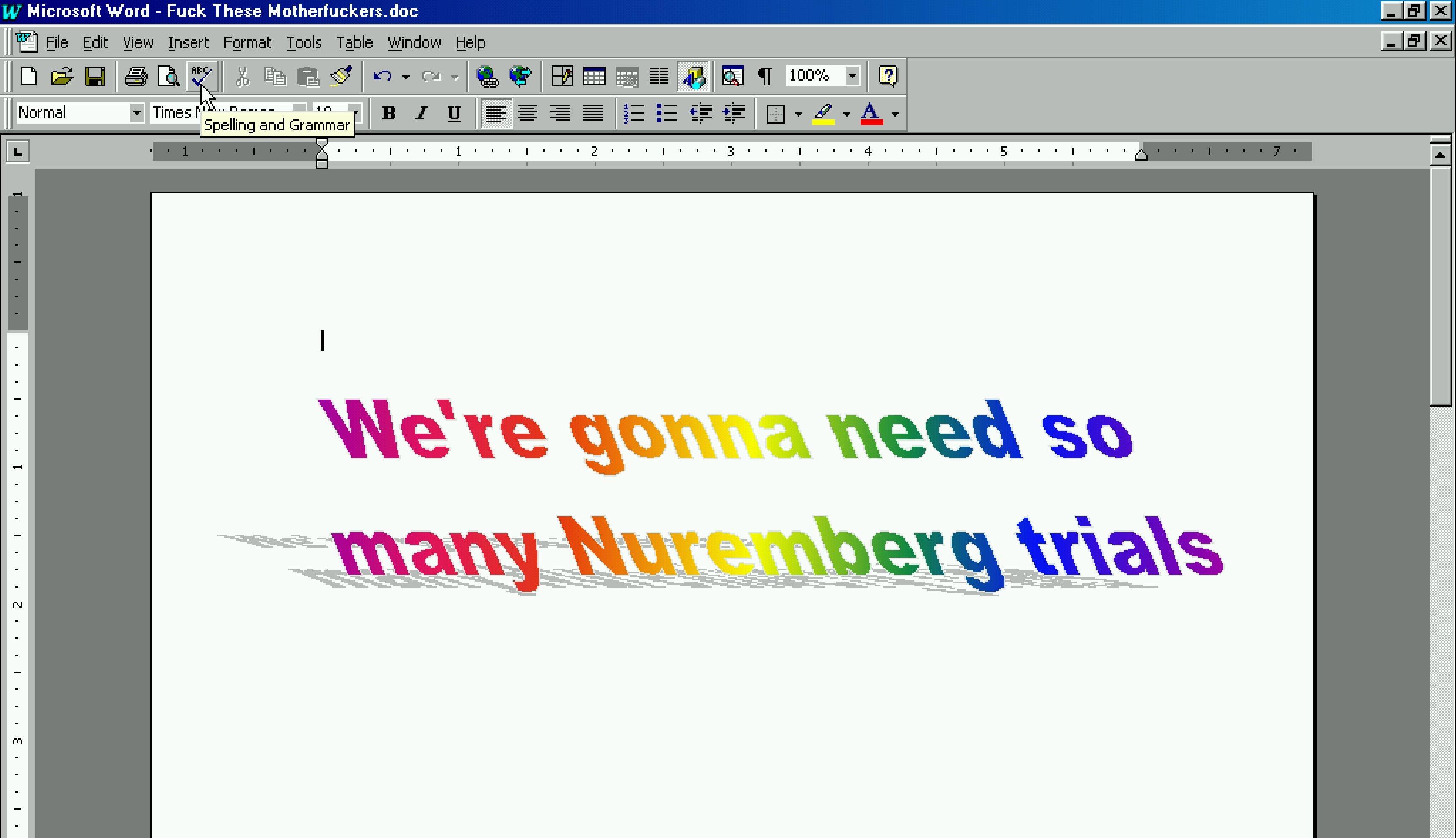1456x838 pixels.
Task: Select the Format Painter brush
Action: pyautogui.click(x=341, y=76)
